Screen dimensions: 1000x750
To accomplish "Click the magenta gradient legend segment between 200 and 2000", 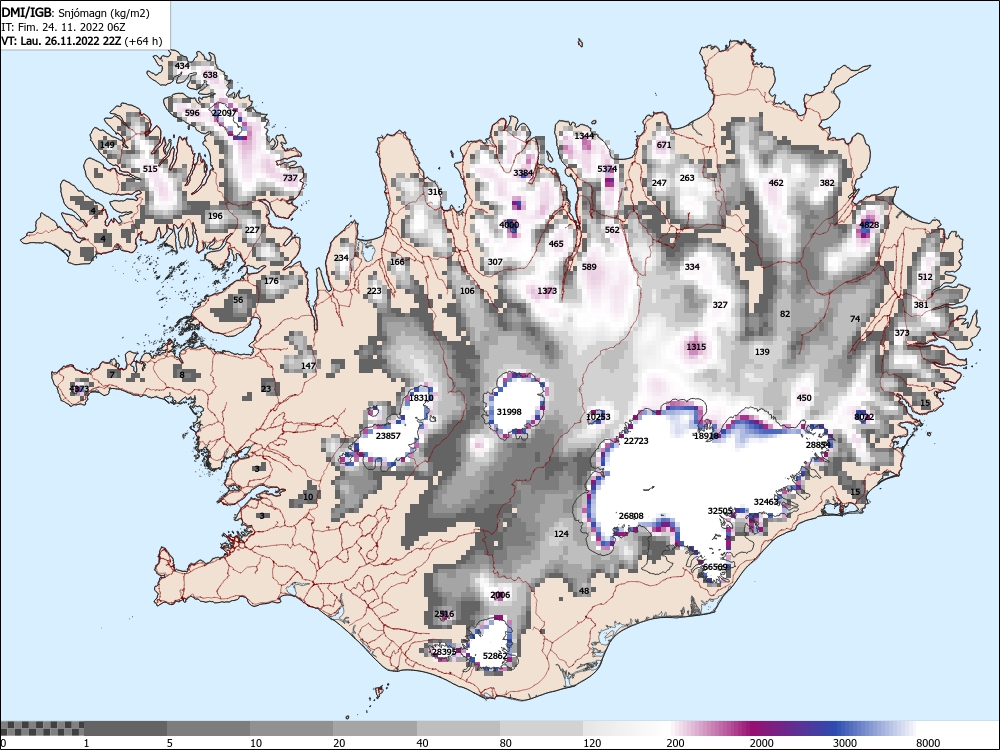I will (708, 728).
